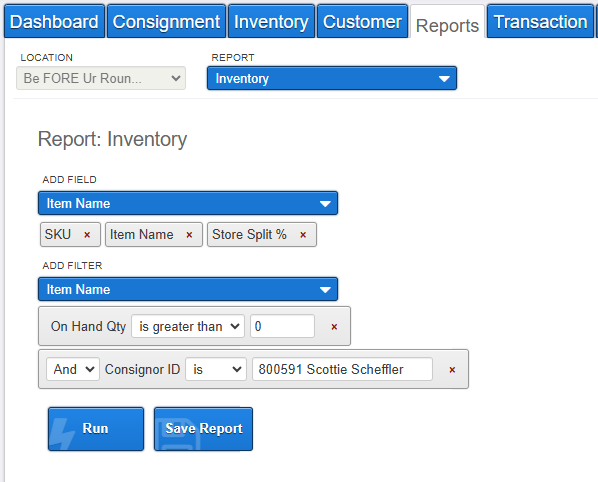Expand the Add Field Item Name dropdown
This screenshot has width=598, height=482.
[x=188, y=203]
